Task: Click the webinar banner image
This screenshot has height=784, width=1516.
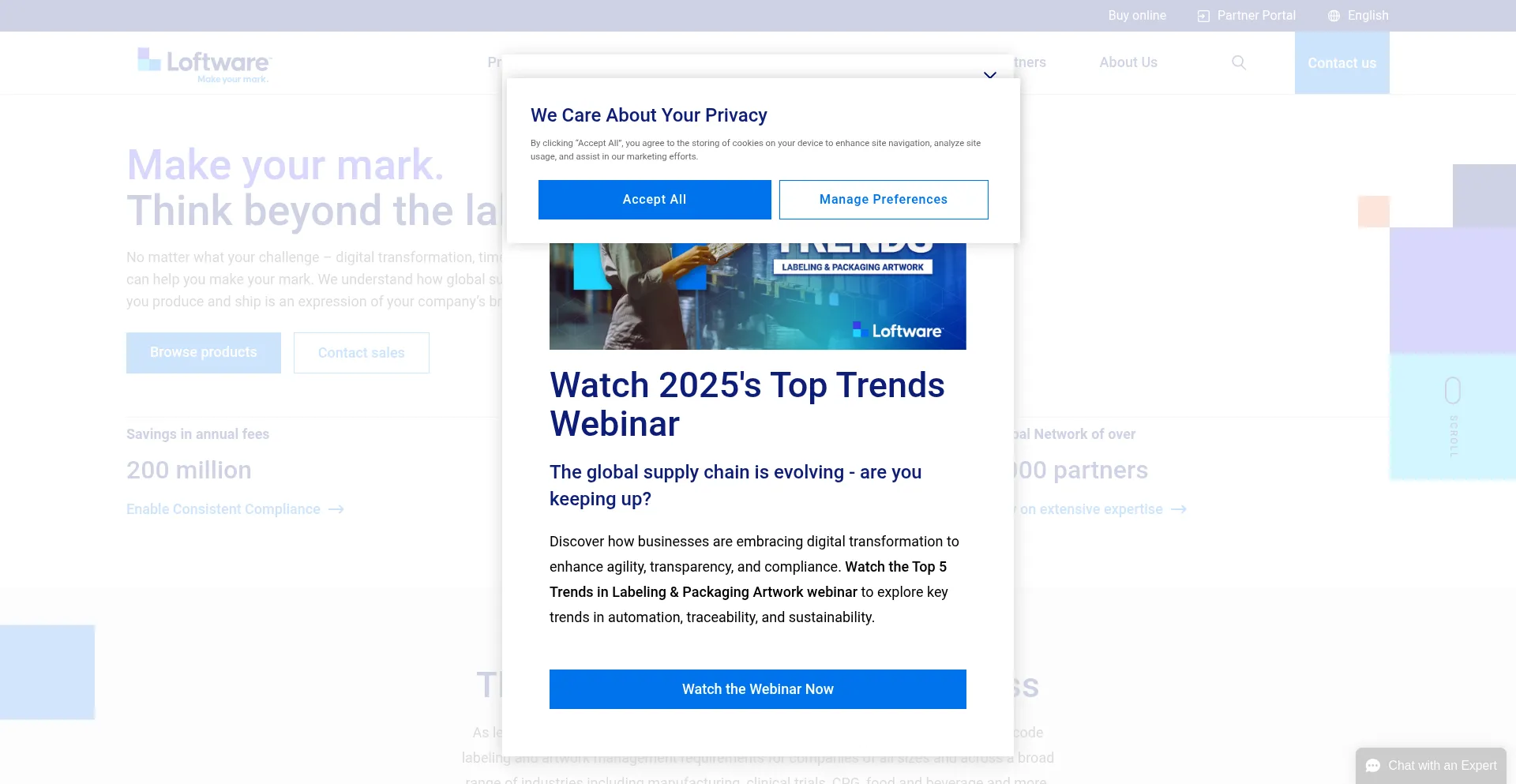Action: point(758,296)
